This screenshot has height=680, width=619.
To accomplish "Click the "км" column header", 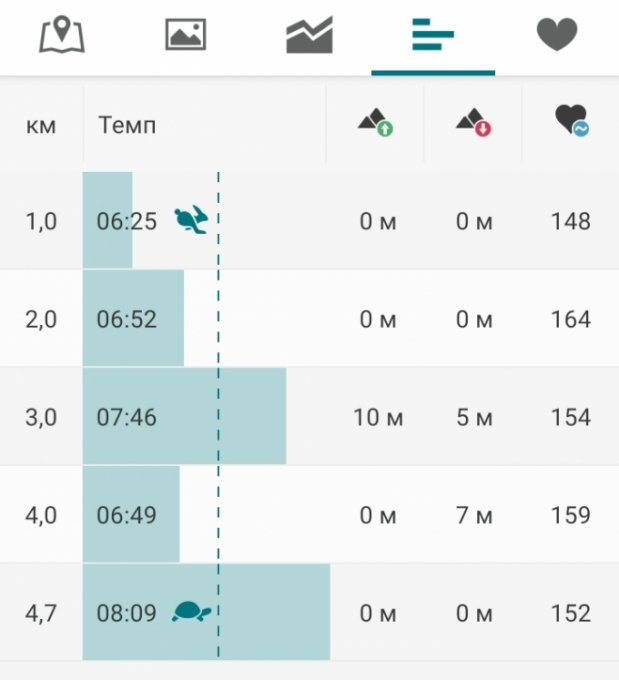I will (x=41, y=126).
